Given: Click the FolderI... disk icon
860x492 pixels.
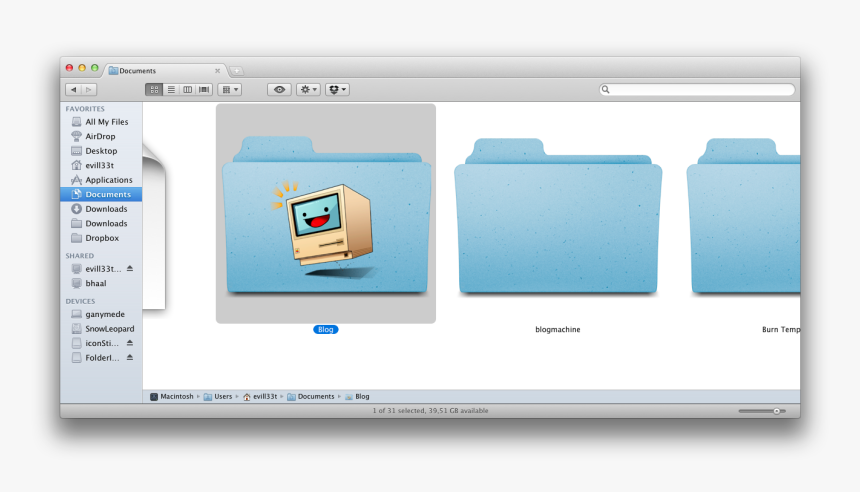Looking at the screenshot, I should (76, 358).
